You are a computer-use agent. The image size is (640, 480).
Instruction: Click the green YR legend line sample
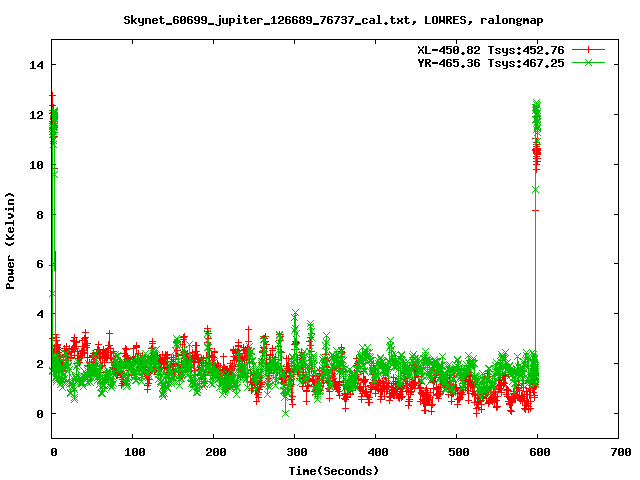pyautogui.click(x=588, y=62)
